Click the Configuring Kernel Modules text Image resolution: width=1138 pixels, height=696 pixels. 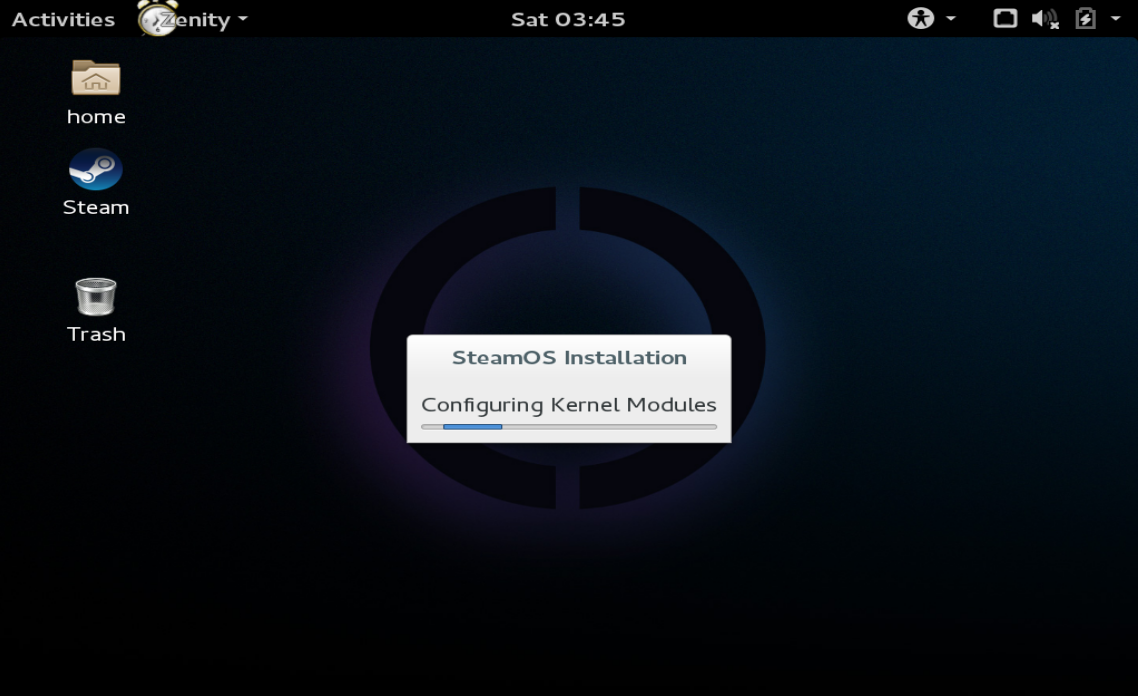(x=569, y=405)
